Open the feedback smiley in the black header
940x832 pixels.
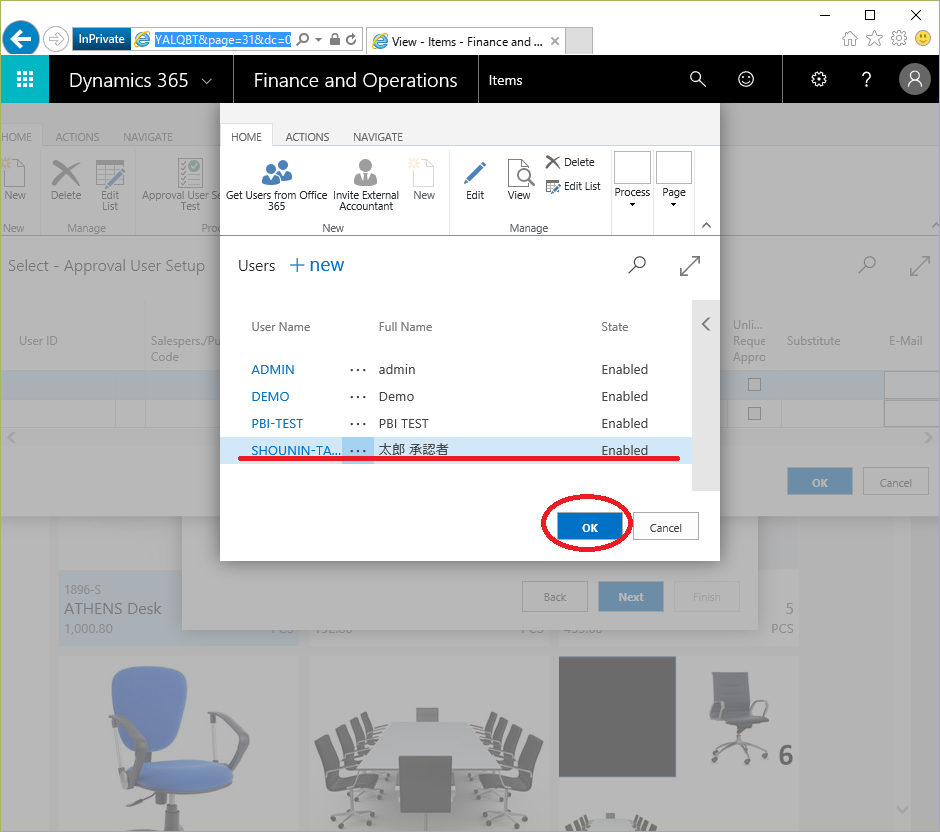tap(746, 79)
